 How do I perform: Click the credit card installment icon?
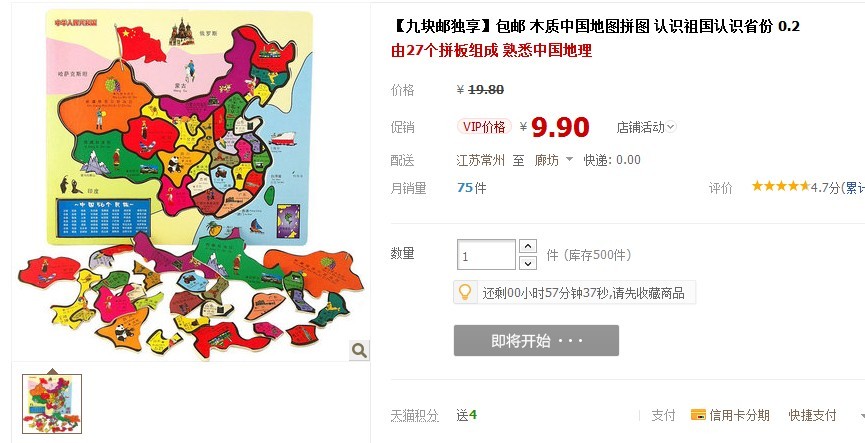pyautogui.click(x=698, y=415)
